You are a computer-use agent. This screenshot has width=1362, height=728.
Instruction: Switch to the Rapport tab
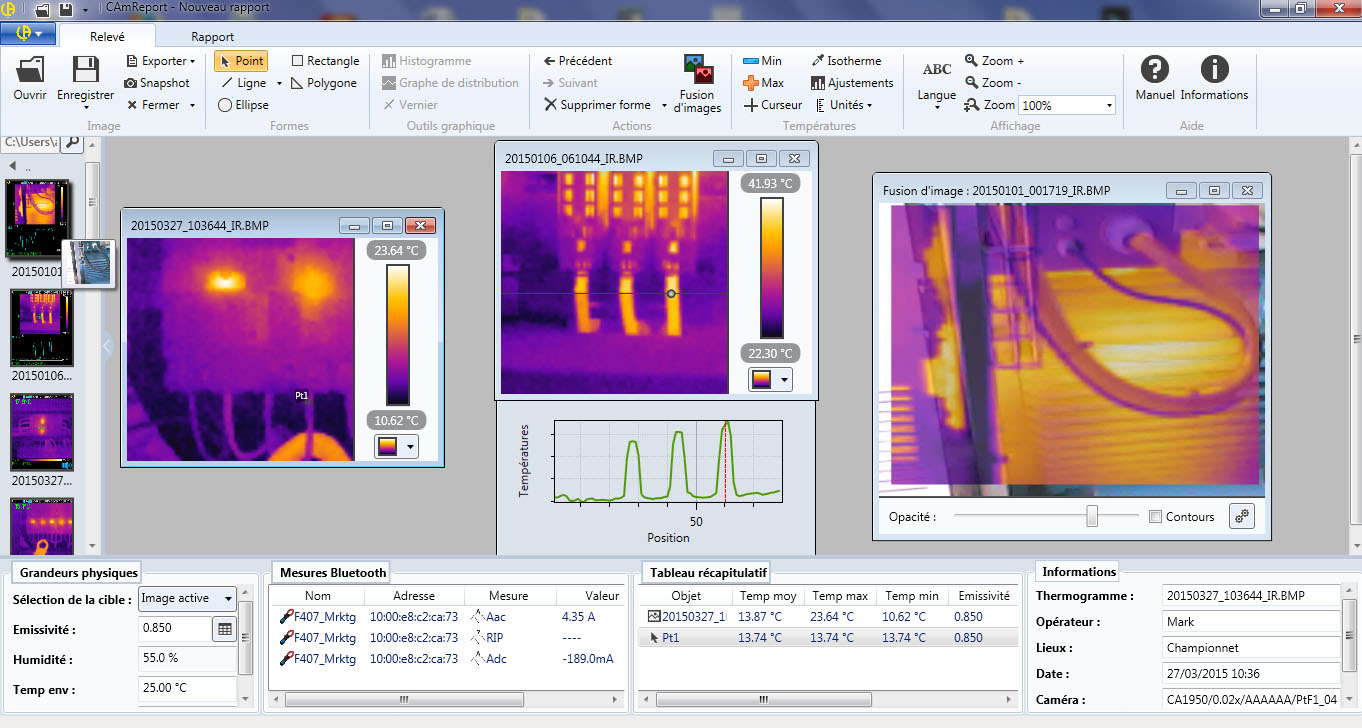212,37
